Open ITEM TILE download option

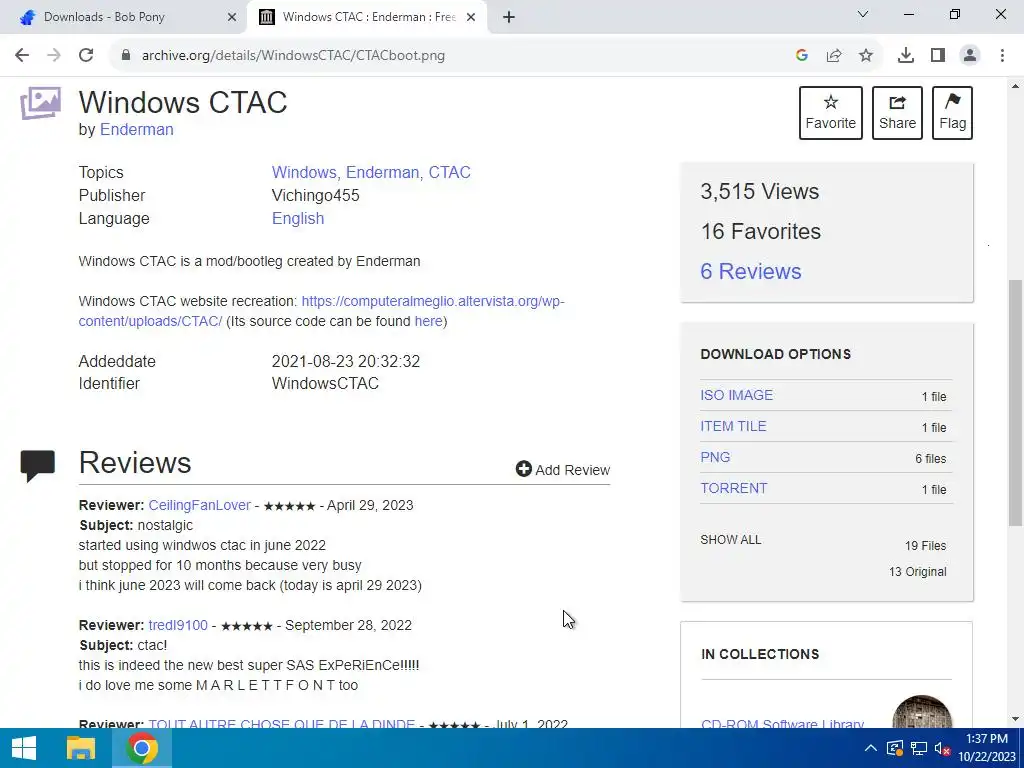(733, 426)
